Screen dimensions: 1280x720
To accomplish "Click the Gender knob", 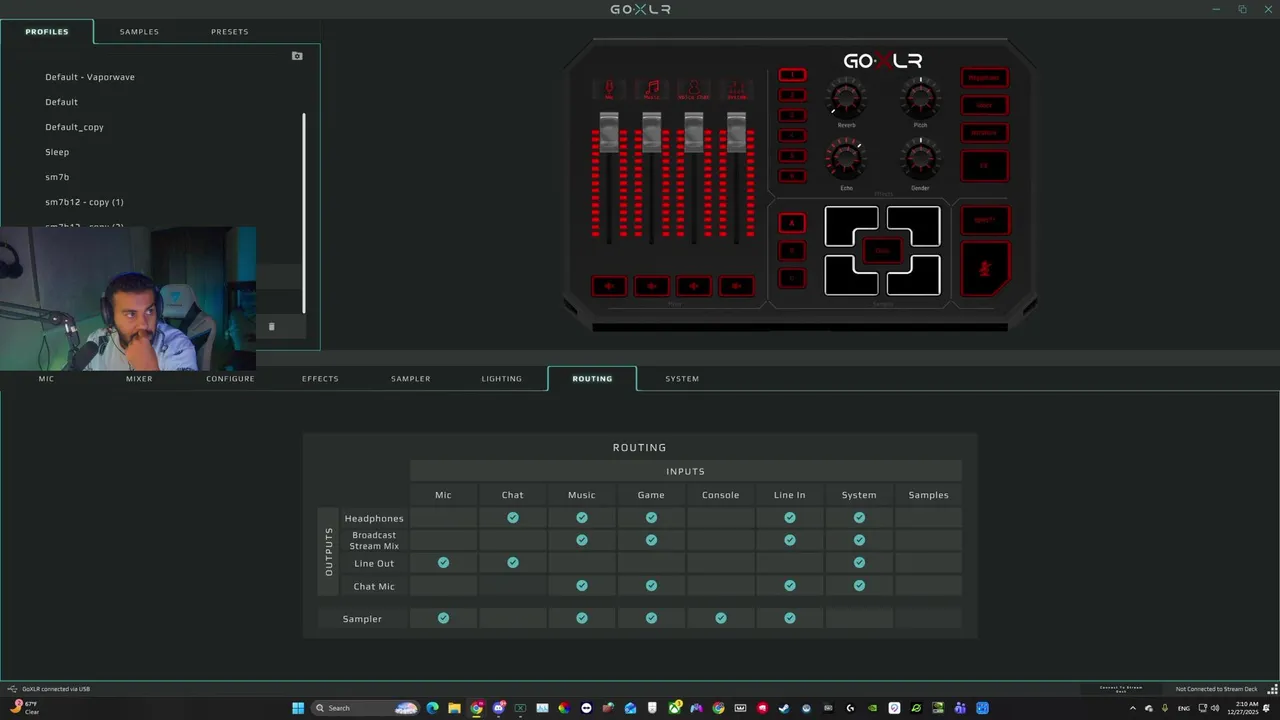I will click(x=920, y=159).
